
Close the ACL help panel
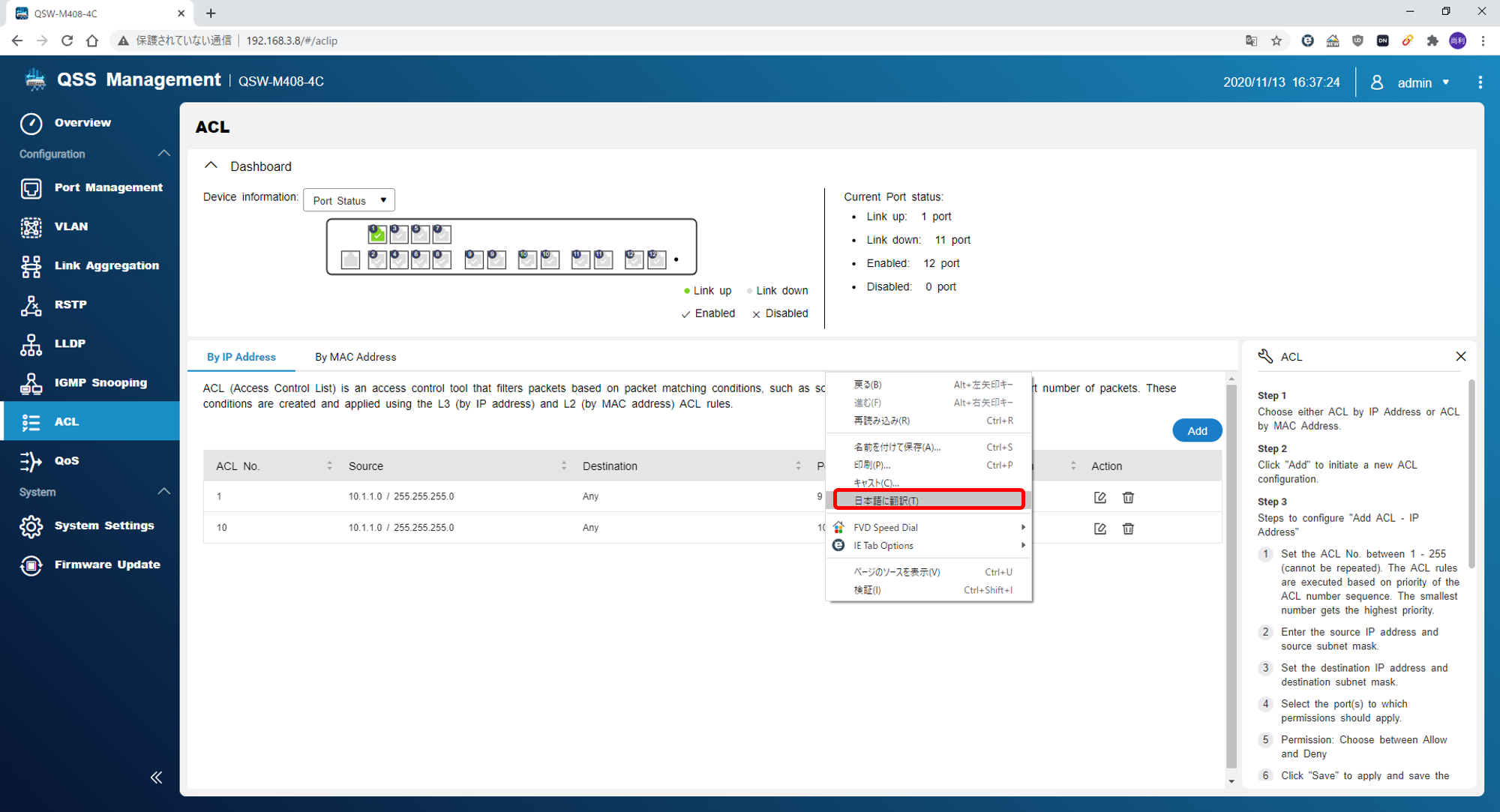click(x=1460, y=356)
